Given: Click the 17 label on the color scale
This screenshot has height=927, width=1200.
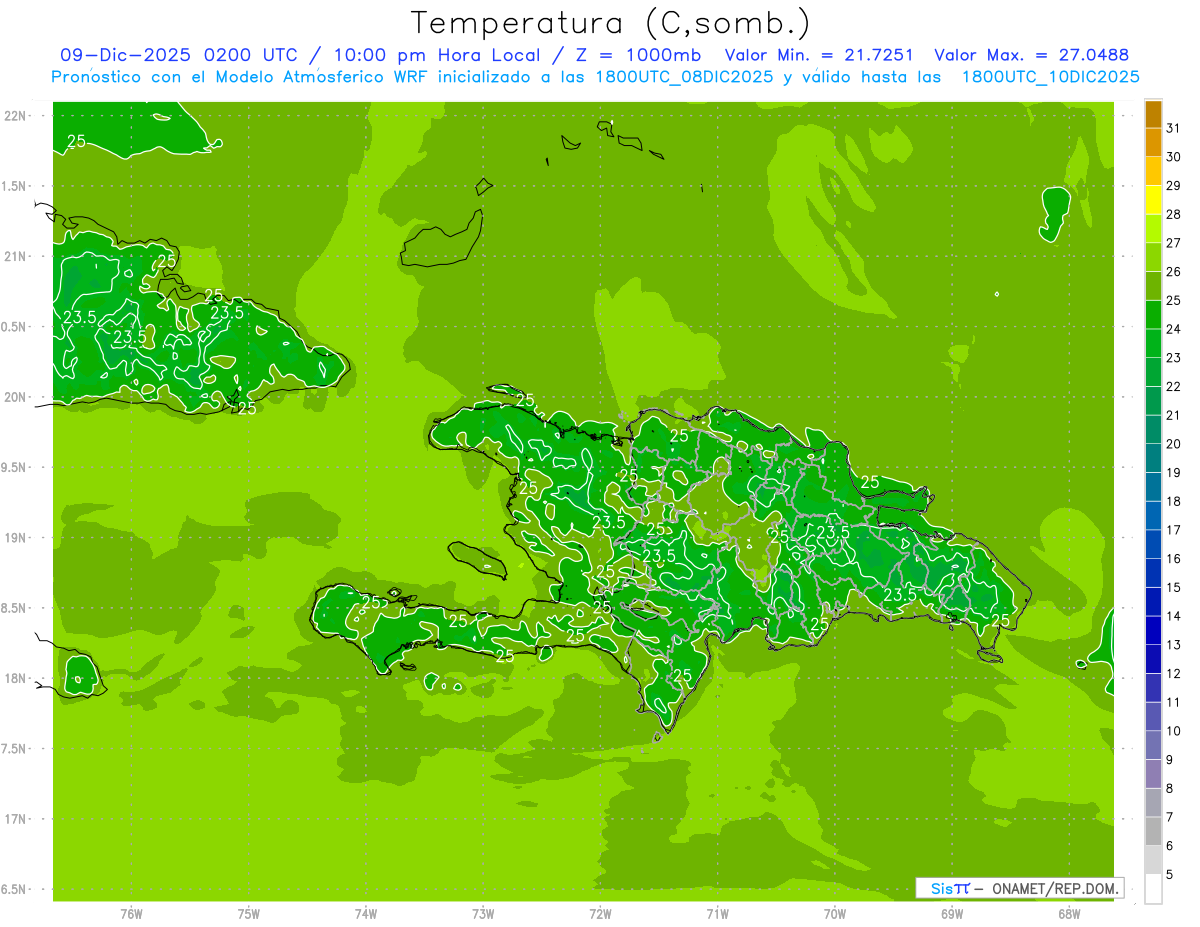Looking at the screenshot, I should (x=1174, y=530).
